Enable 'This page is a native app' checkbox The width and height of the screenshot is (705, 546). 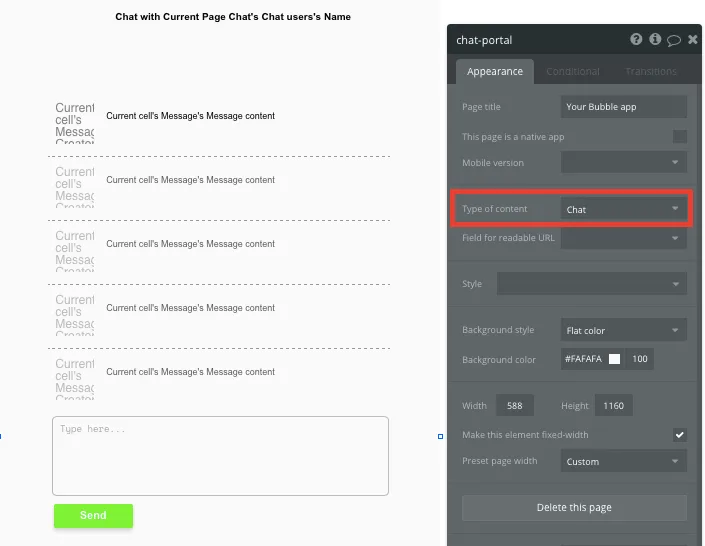click(x=679, y=136)
